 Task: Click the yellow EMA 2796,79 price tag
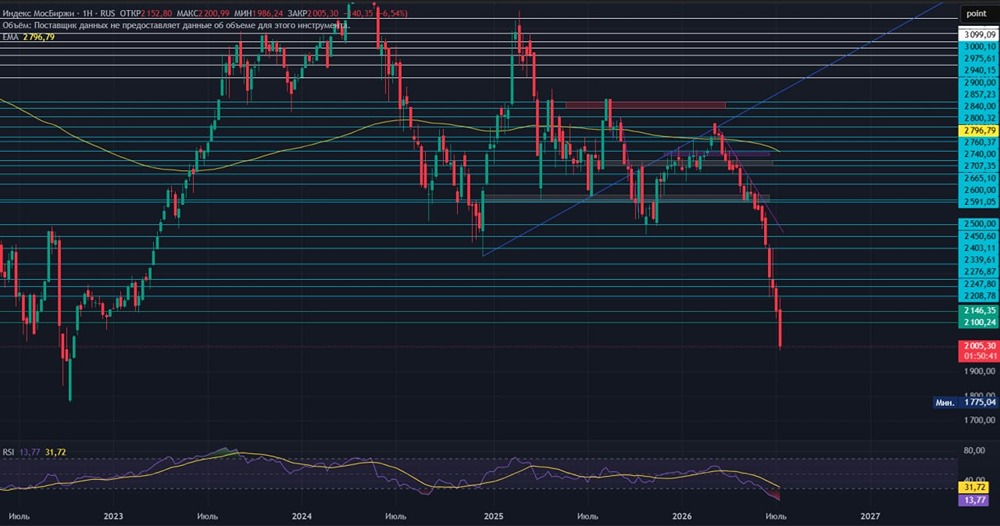979,131
